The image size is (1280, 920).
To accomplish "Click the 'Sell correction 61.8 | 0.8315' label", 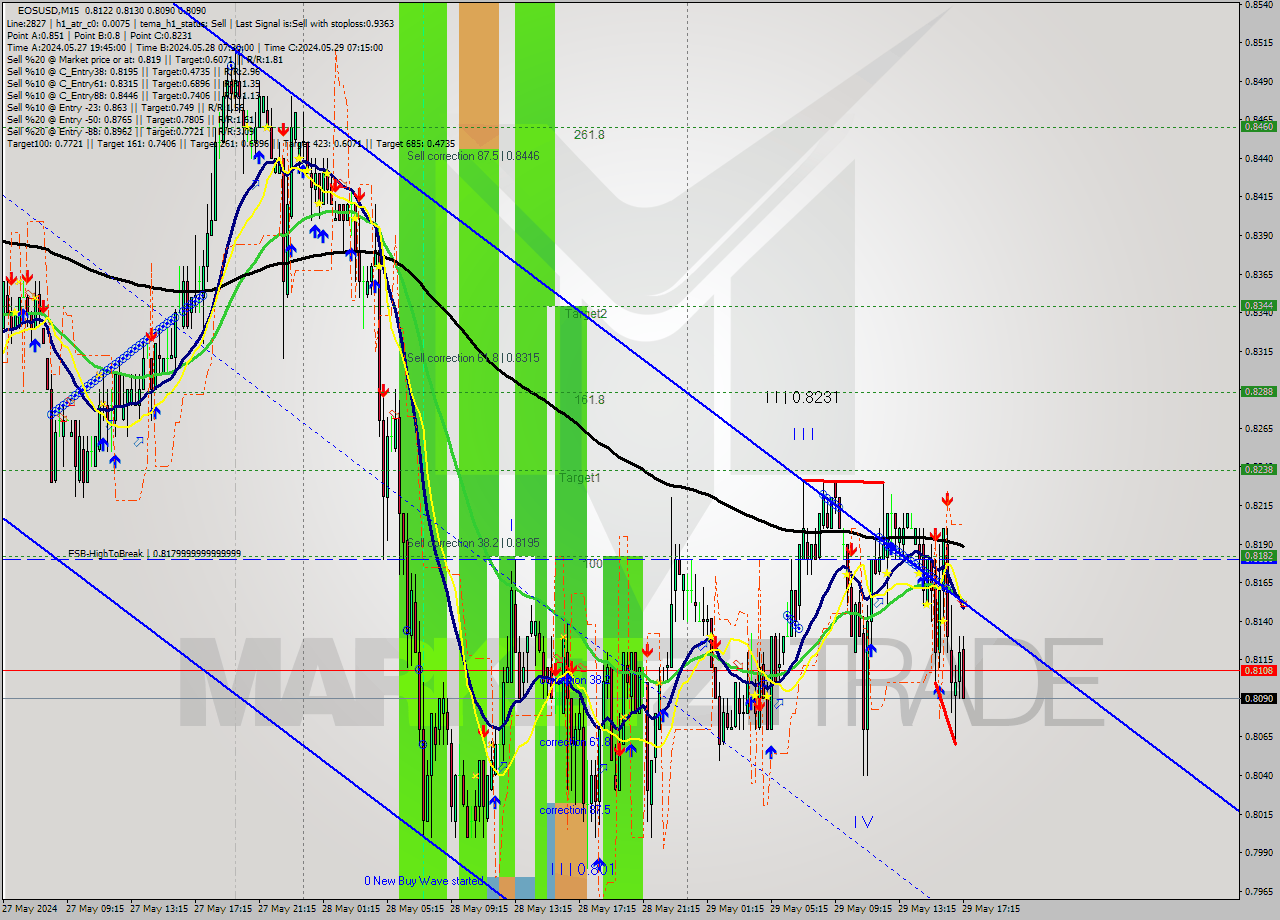I will click(x=473, y=358).
